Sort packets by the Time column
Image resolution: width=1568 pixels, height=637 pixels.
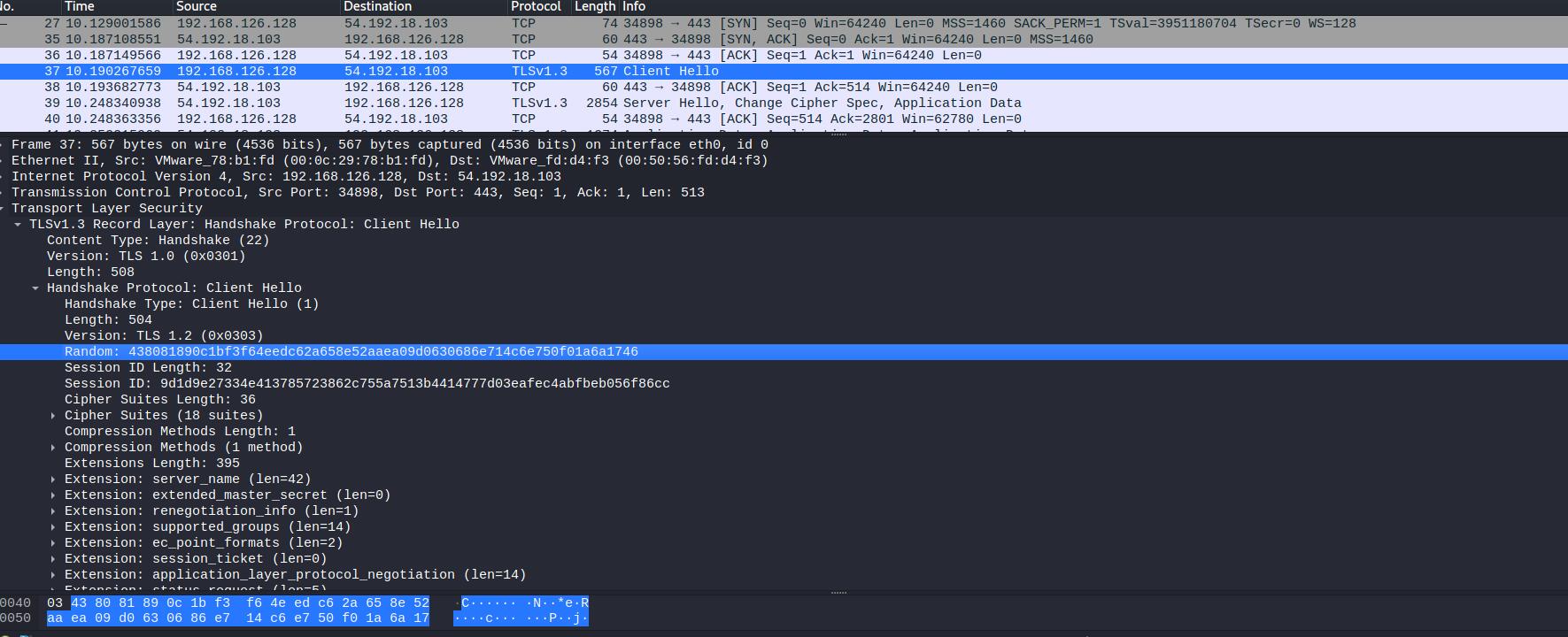pos(79,6)
